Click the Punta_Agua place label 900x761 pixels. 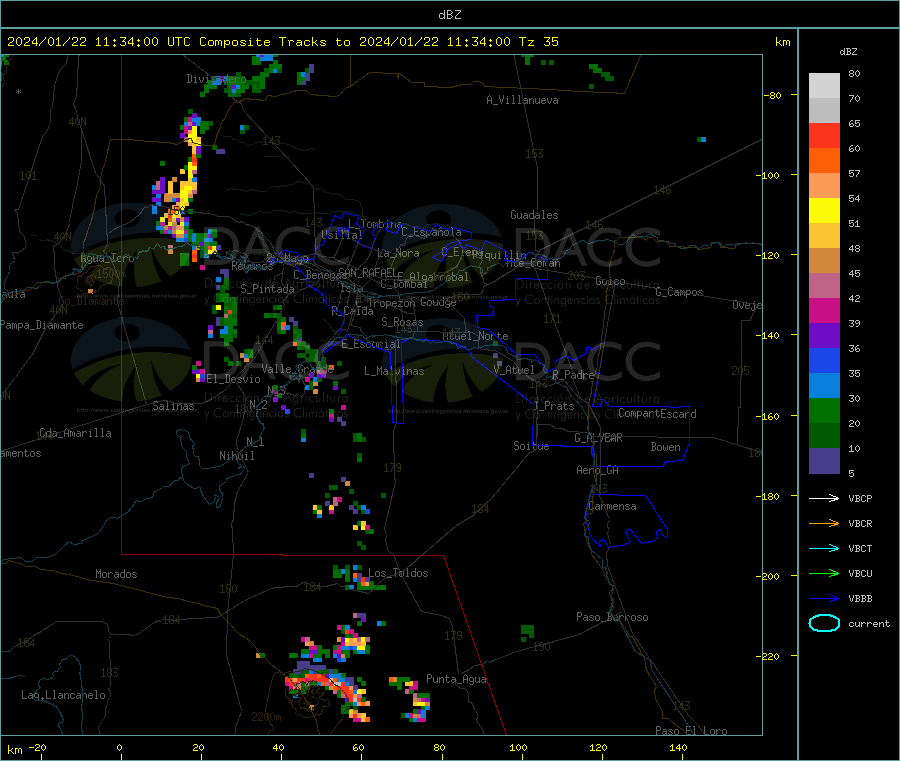(456, 679)
